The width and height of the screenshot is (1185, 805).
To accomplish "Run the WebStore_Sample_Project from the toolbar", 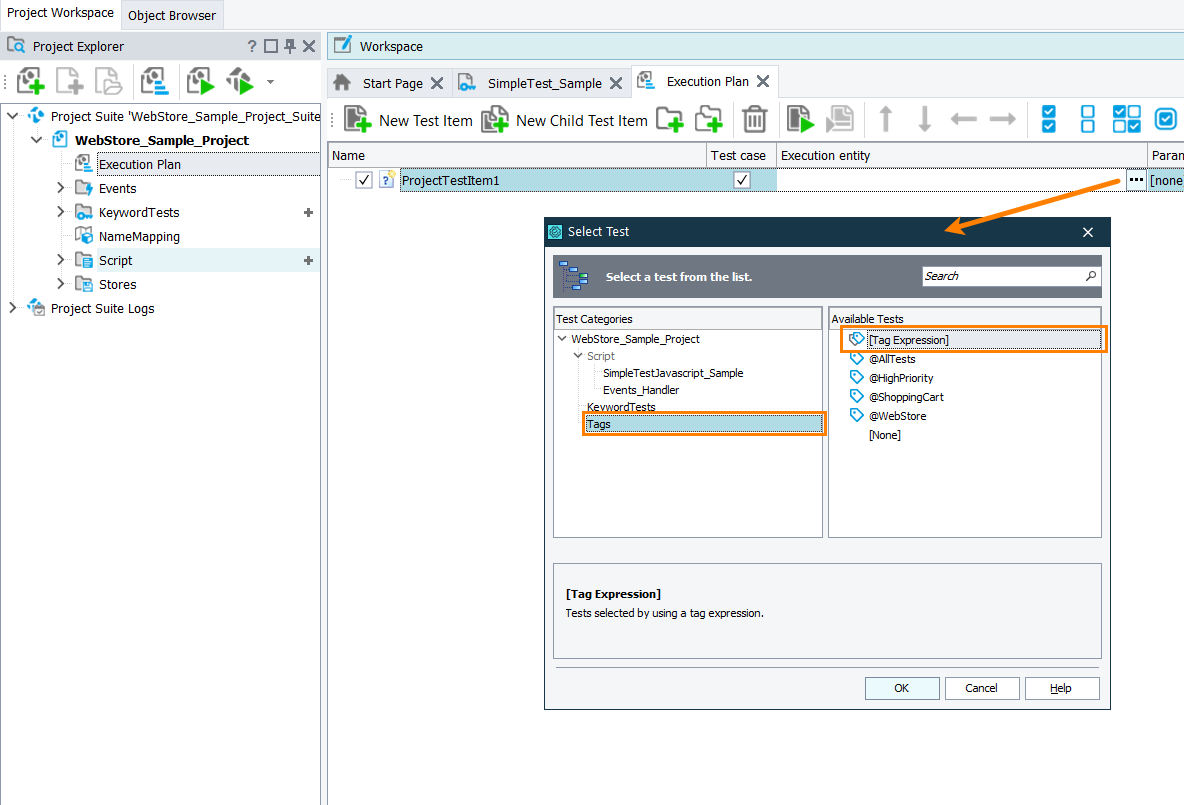I will point(200,80).
